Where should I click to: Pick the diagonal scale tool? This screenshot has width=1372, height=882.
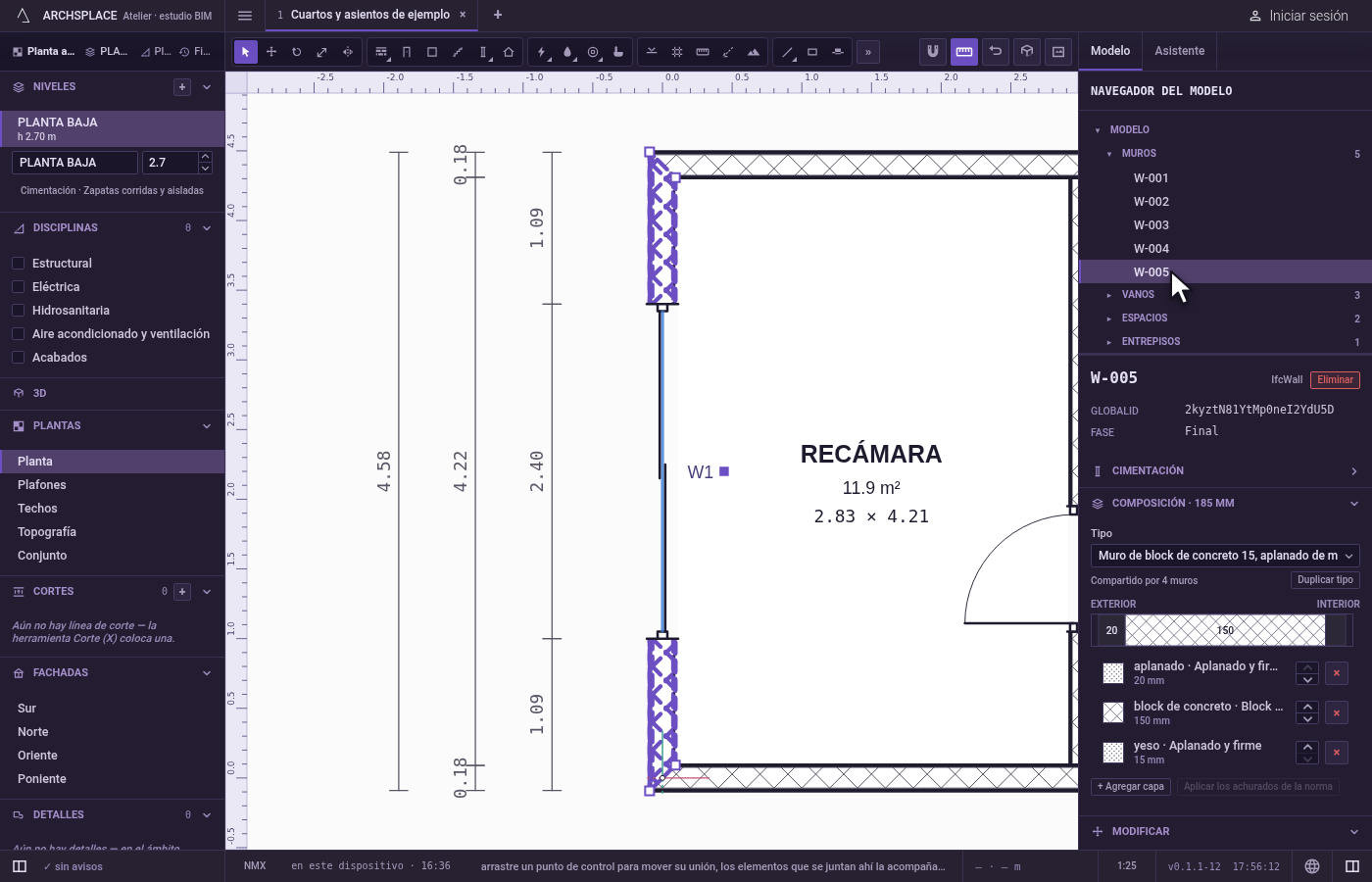pos(322,52)
